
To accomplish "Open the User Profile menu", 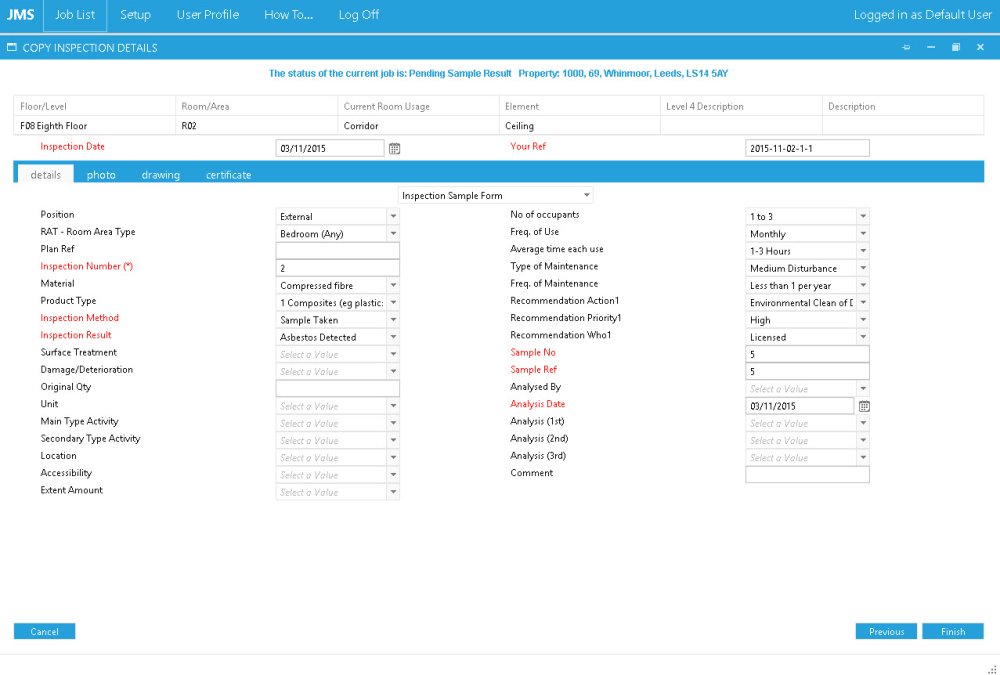I will 208,15.
